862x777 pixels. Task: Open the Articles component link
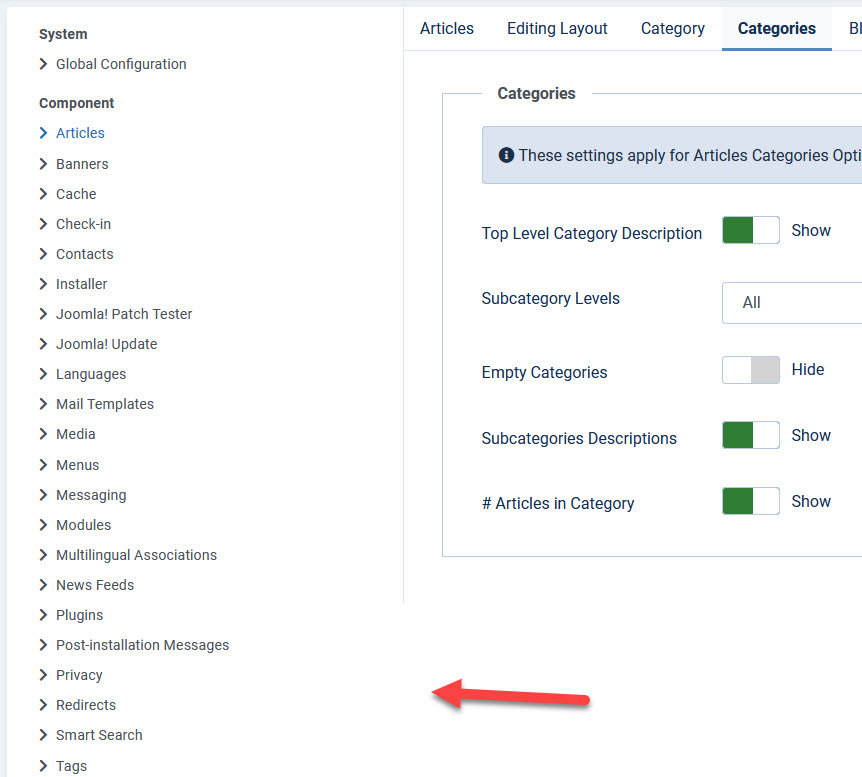(x=80, y=133)
